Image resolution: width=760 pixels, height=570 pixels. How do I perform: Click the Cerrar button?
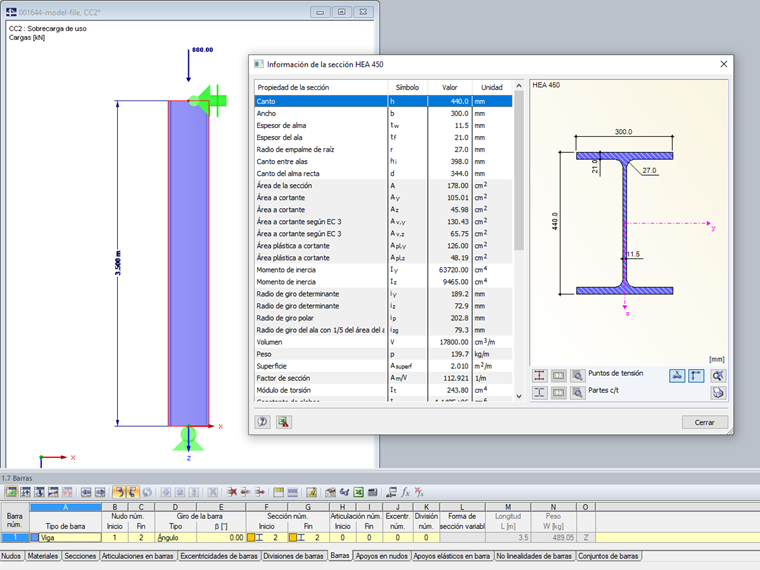(x=704, y=422)
